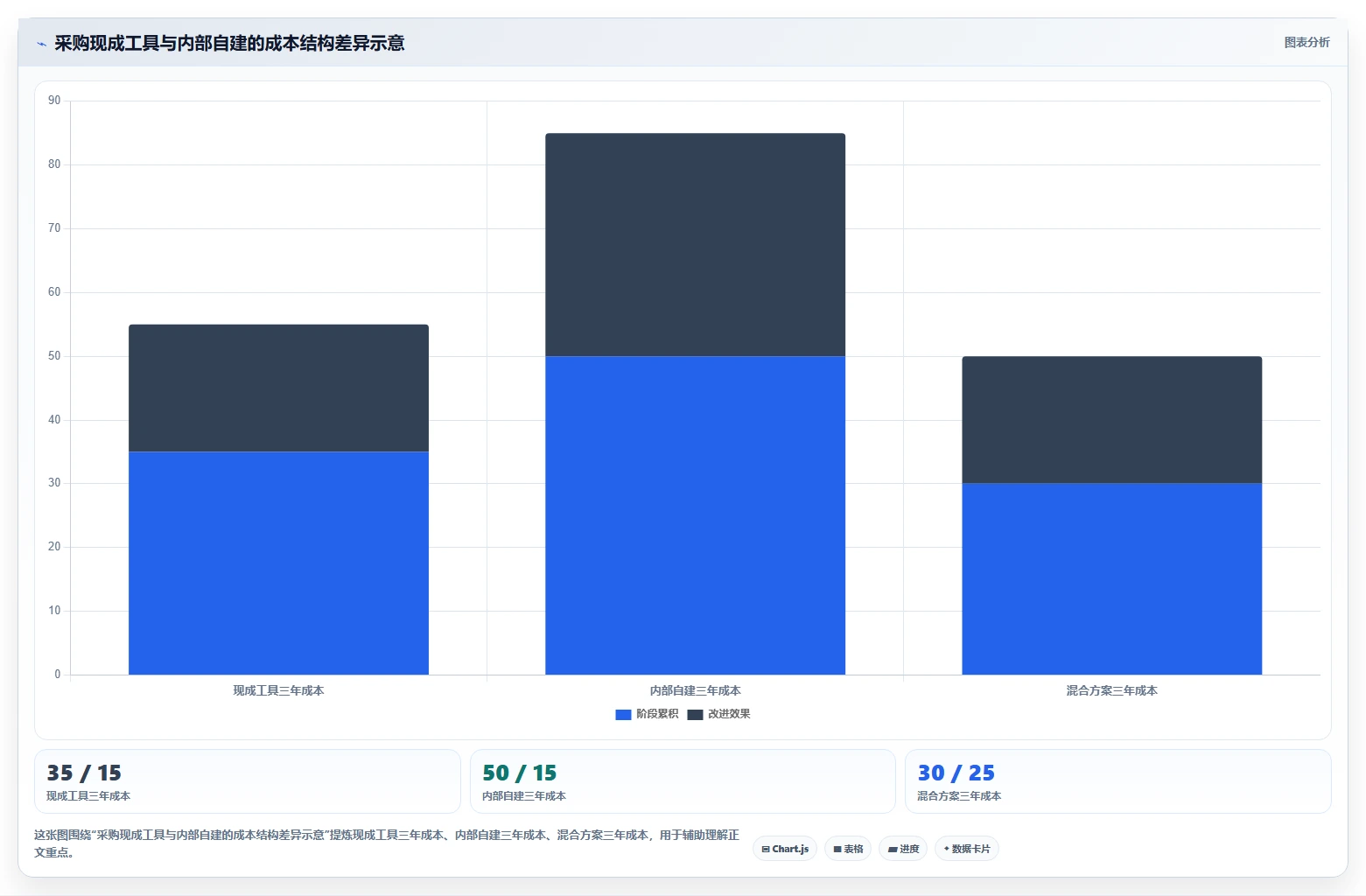The height and width of the screenshot is (896, 1366).
Task: Click the 内部自建三年成本 caption in second card
Action: (524, 796)
